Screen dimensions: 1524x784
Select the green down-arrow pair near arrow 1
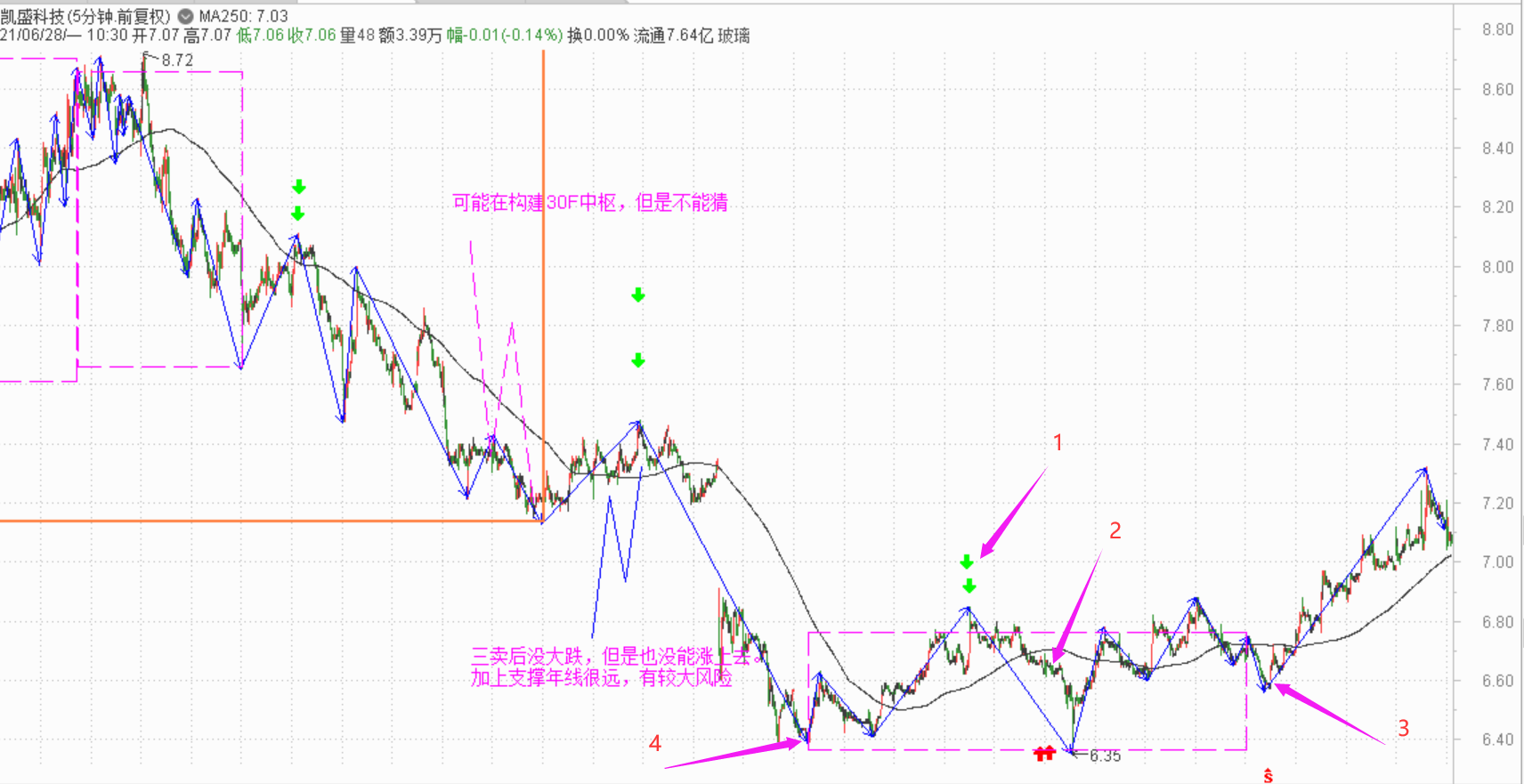pos(968,574)
